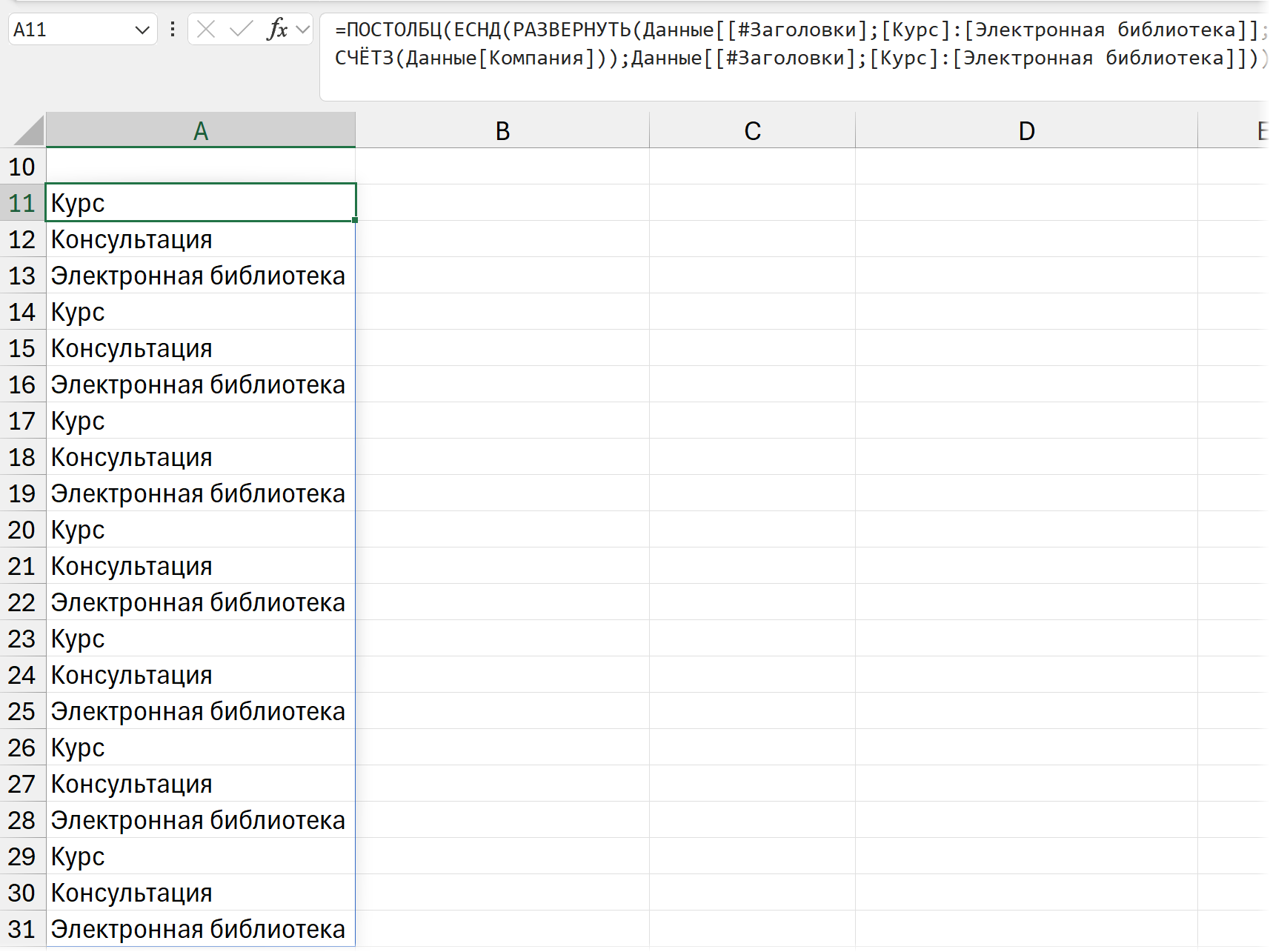Select column A header
The image size is (1270, 952).
[201, 130]
